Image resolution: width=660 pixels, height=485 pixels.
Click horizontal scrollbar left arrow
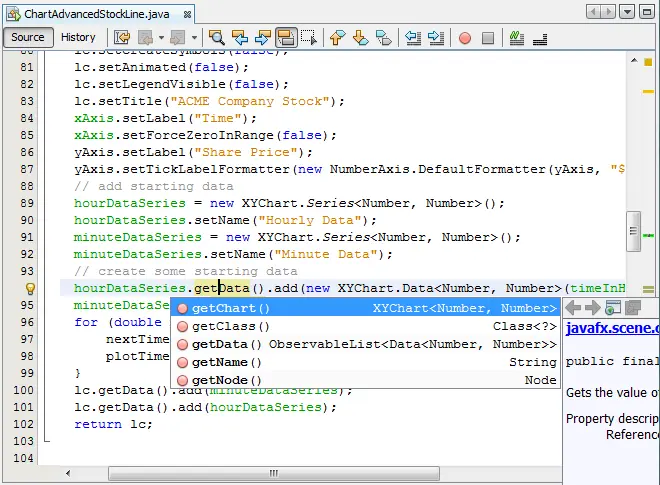tap(68, 474)
